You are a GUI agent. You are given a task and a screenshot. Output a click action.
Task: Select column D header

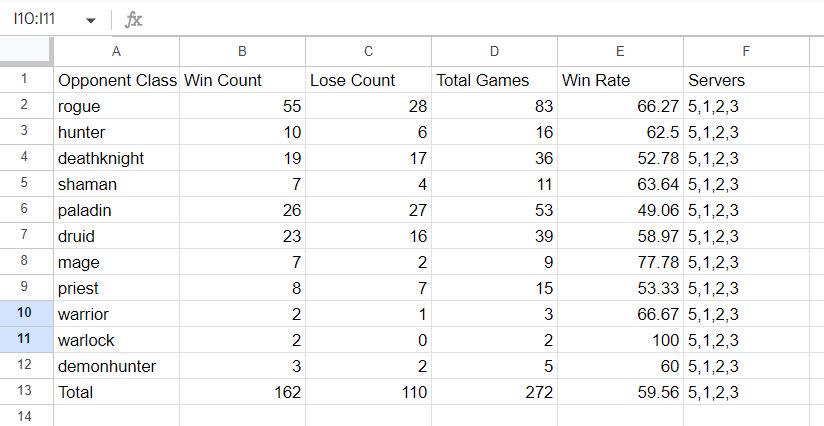click(494, 51)
